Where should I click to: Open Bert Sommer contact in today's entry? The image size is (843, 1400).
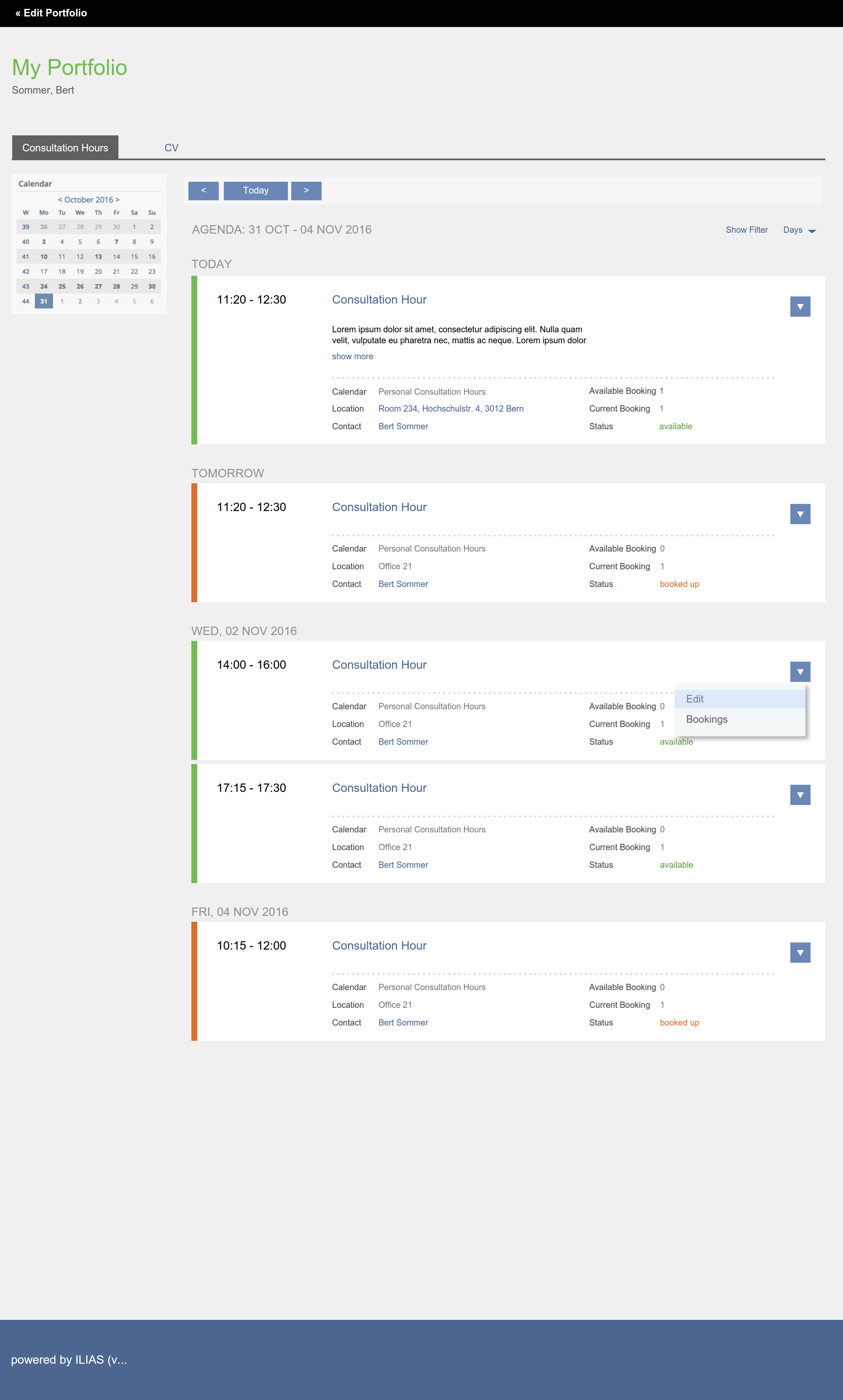tap(403, 426)
